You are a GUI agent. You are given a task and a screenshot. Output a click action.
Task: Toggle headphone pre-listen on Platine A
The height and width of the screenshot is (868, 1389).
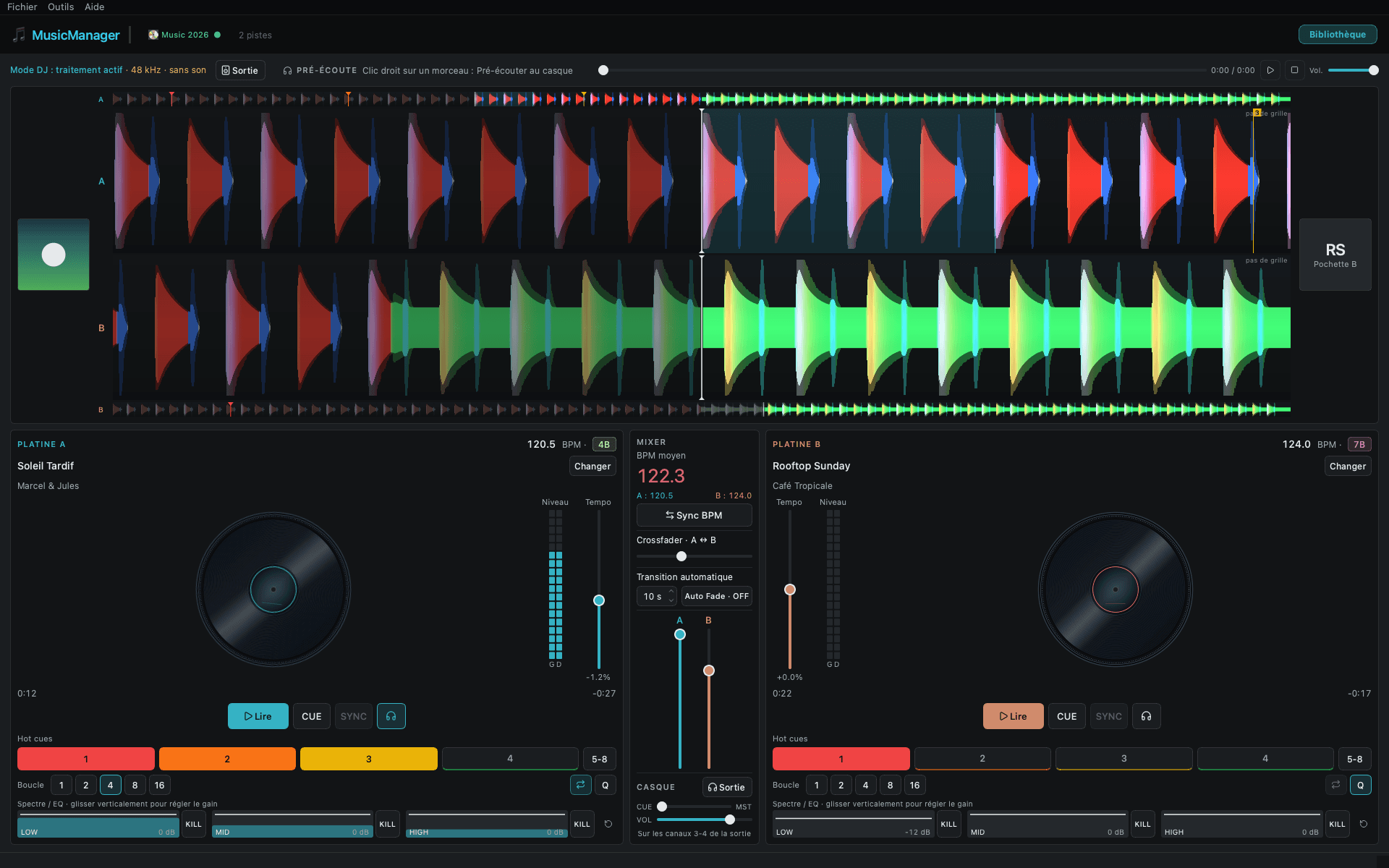pyautogui.click(x=391, y=716)
